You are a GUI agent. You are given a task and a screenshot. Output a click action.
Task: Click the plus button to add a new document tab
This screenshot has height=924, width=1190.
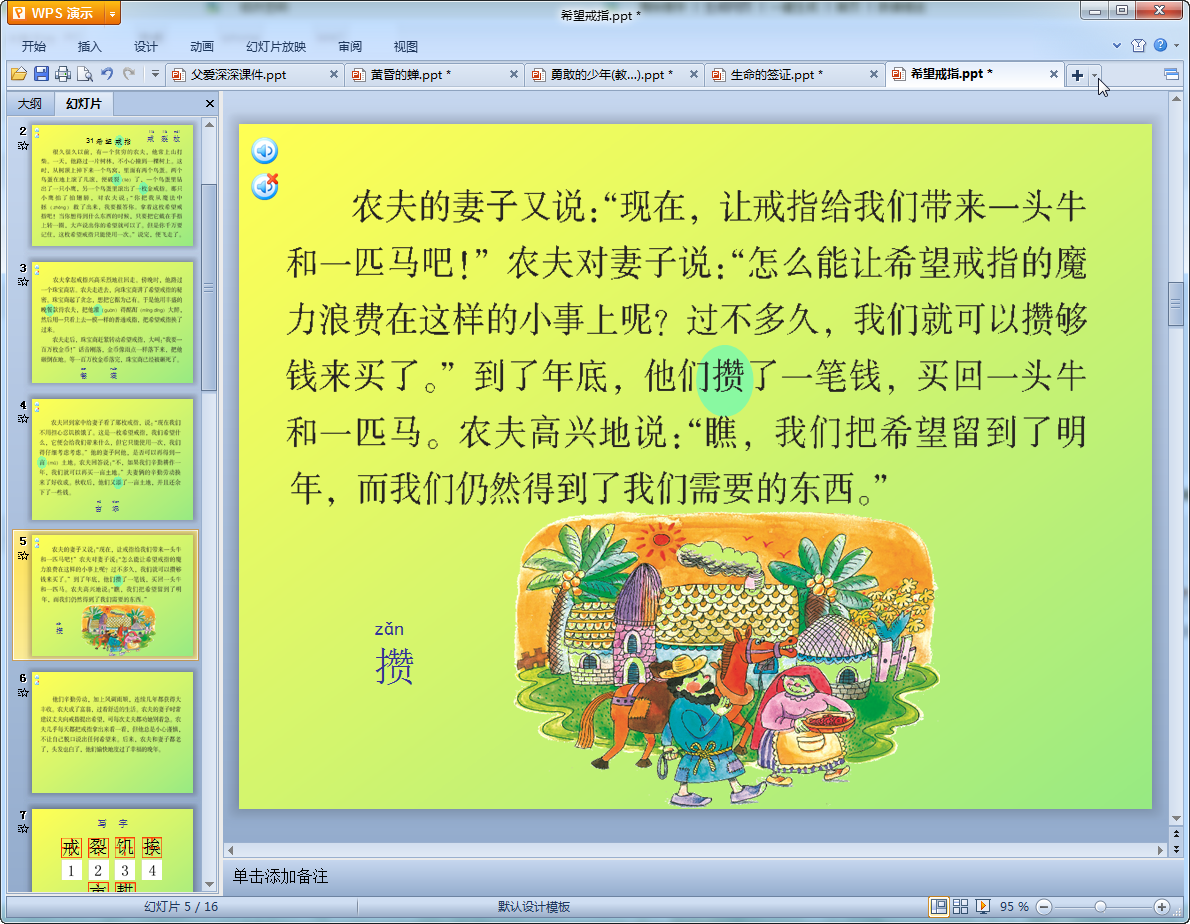click(1077, 76)
